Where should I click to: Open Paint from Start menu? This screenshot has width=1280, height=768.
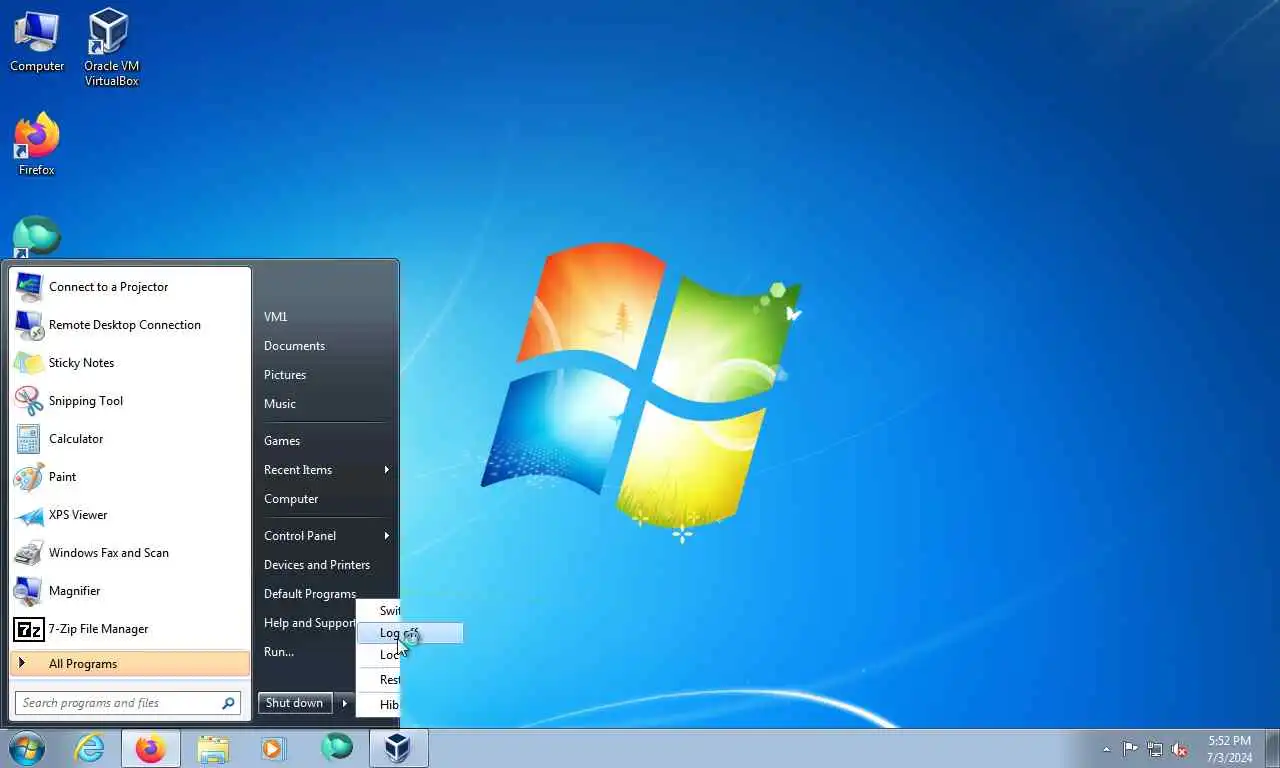pyautogui.click(x=130, y=477)
